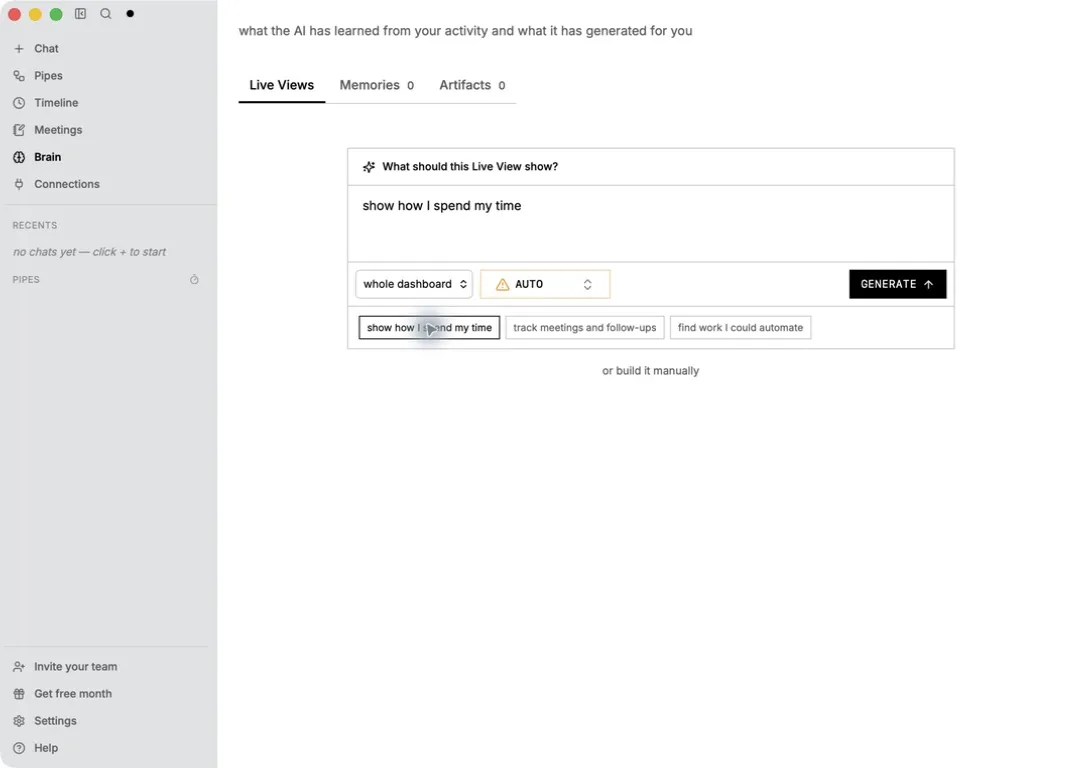Select the Live Views tab

tap(282, 85)
